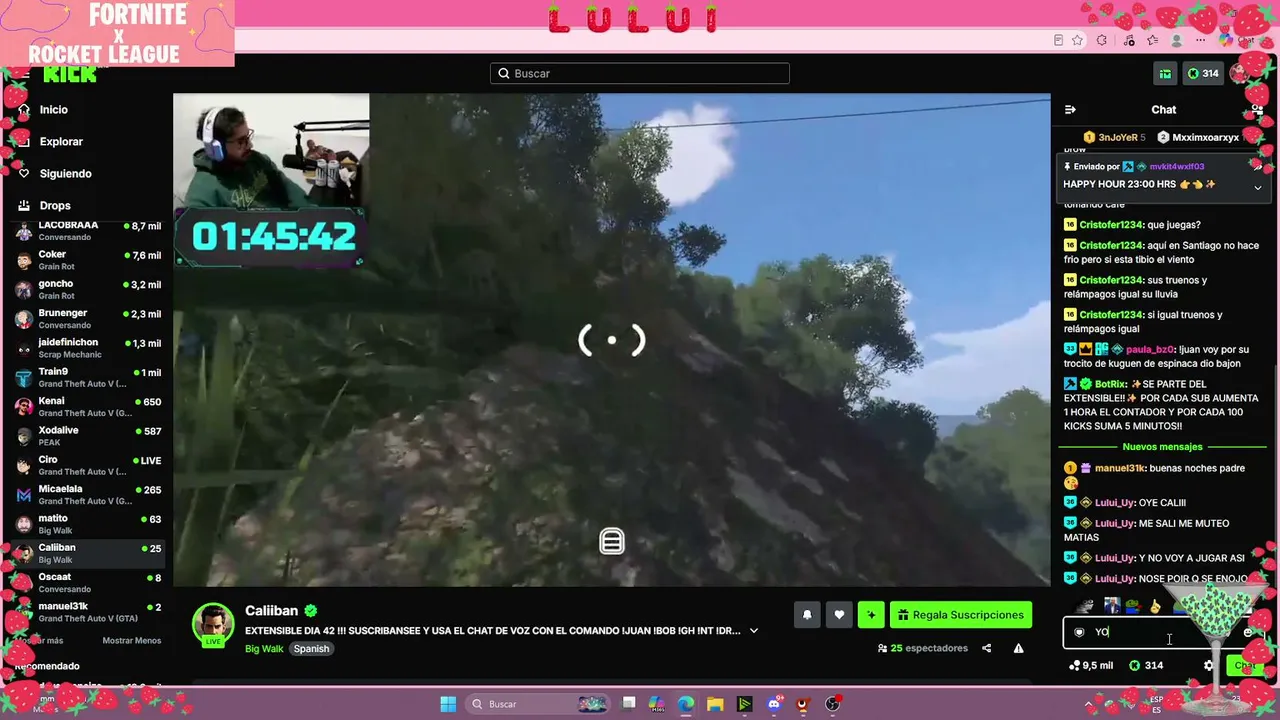
Task: Click Regala Suscripciones button
Action: click(960, 615)
